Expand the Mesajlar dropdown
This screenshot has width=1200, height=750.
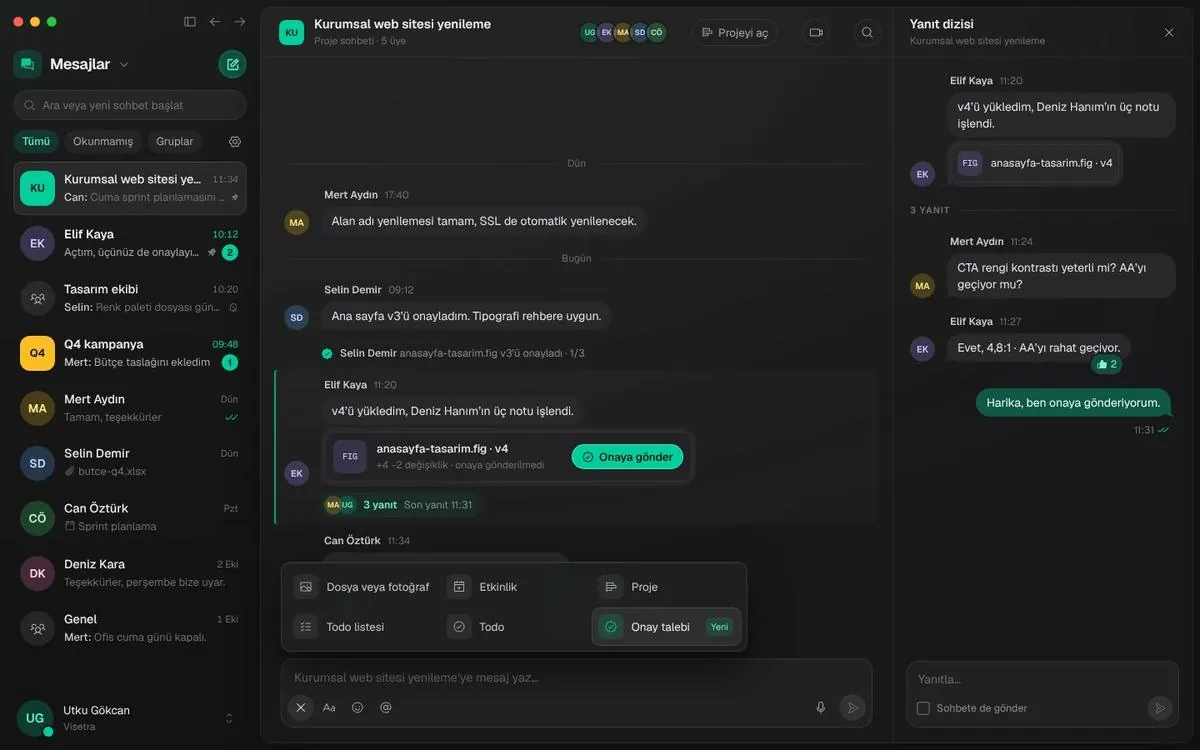pyautogui.click(x=124, y=65)
